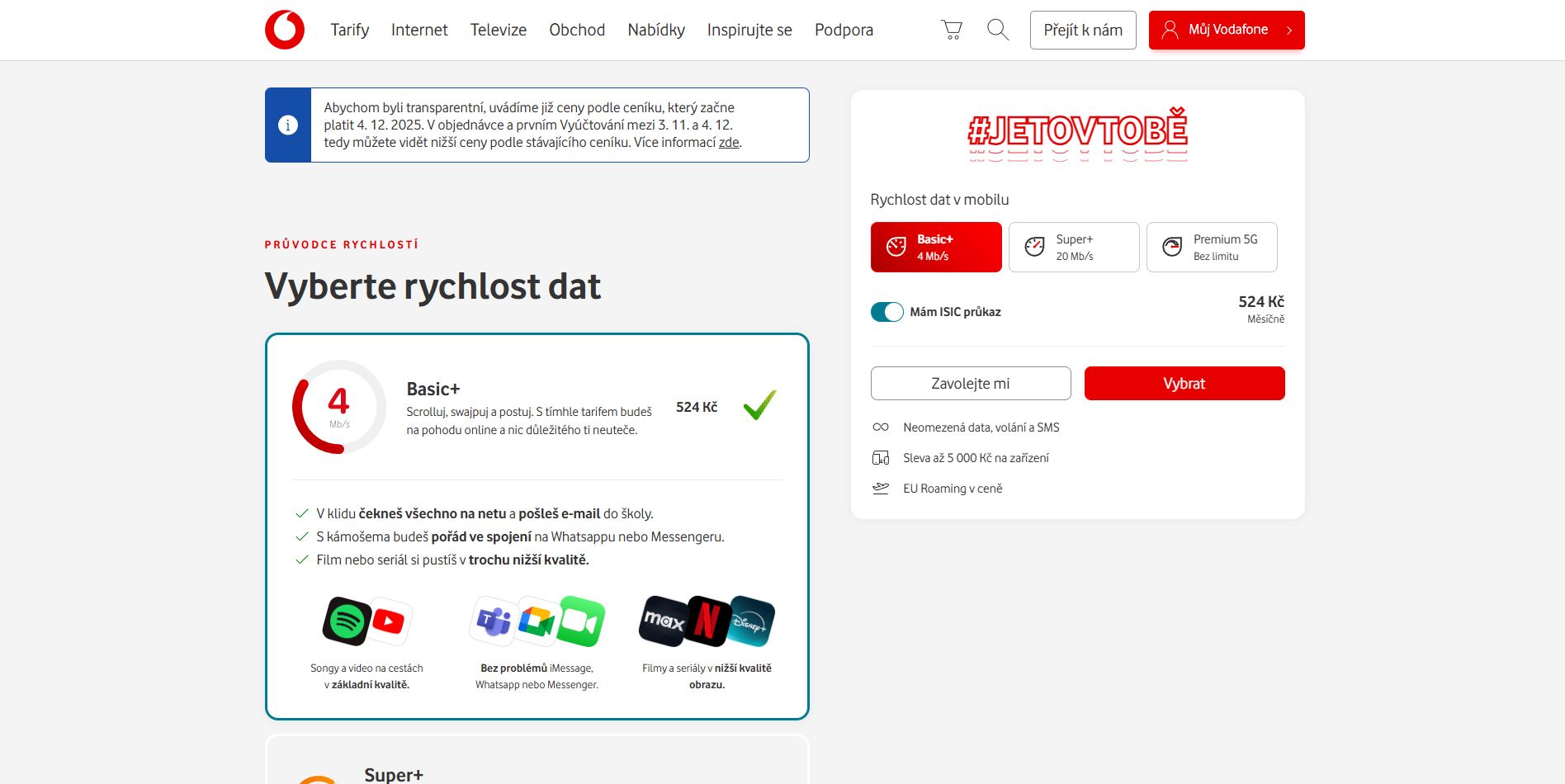Select the Basic+ tariff card heading
Image resolution: width=1565 pixels, height=784 pixels.
pyautogui.click(x=433, y=389)
